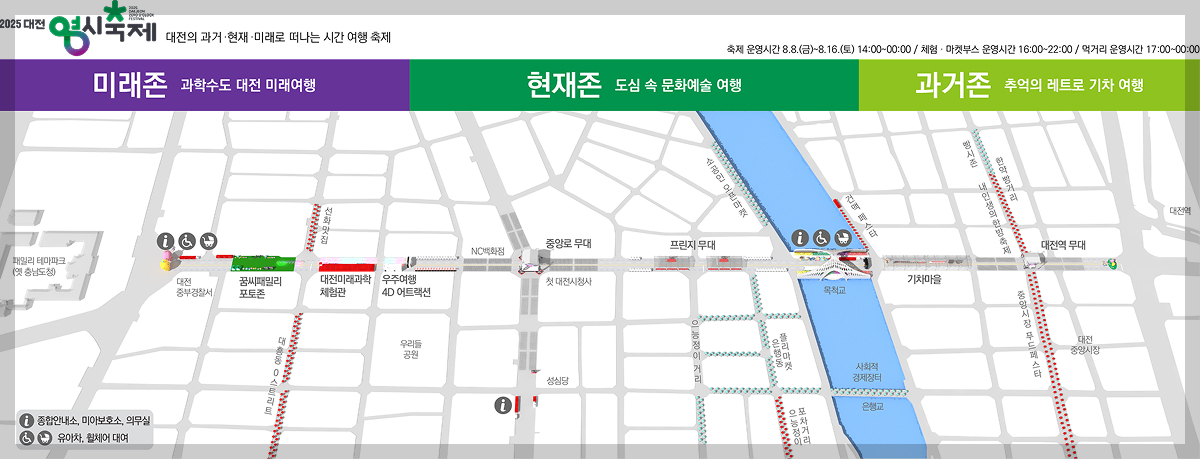Select the purple 미래존 banner
Viewport: 1200px width, 459px height.
[x=204, y=85]
